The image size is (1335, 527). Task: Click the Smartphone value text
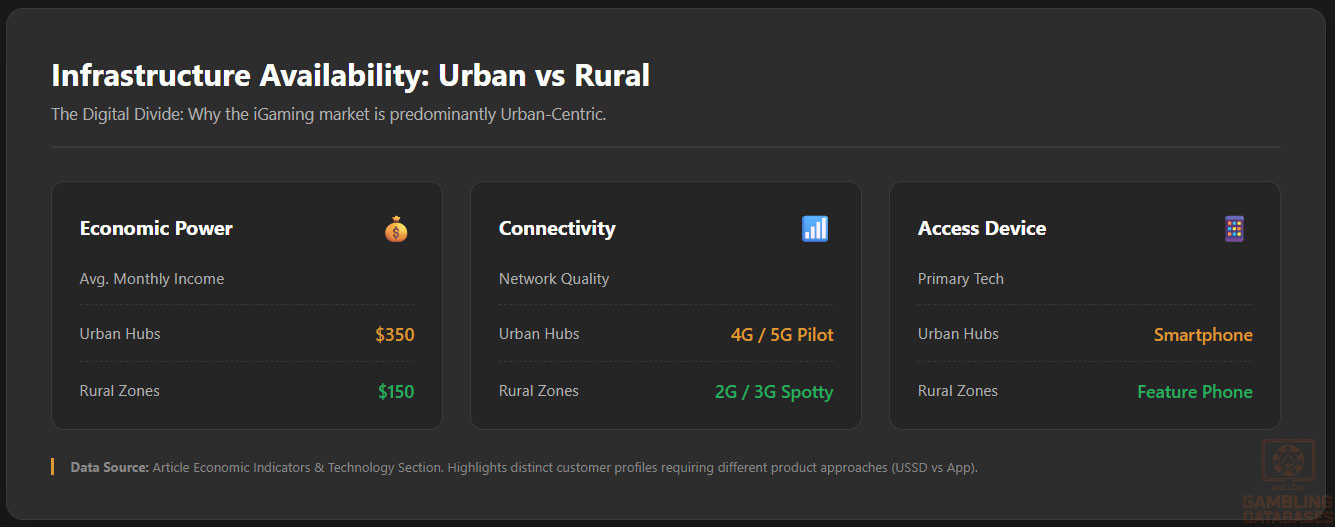point(1203,335)
